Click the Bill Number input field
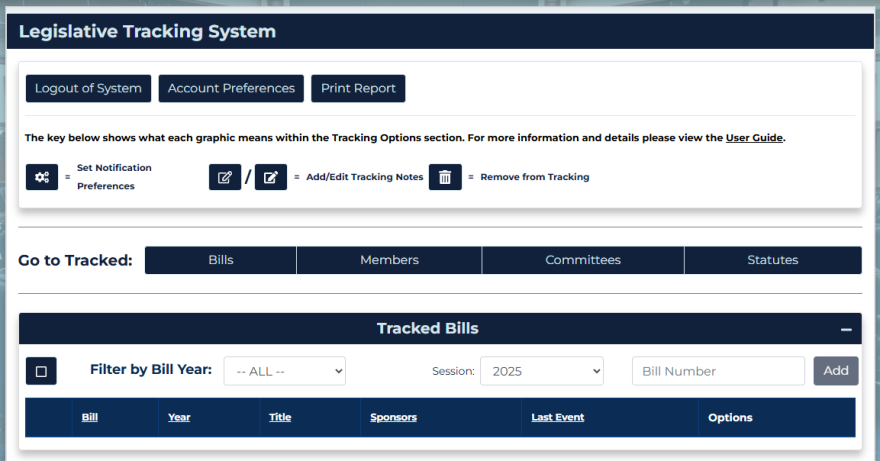880x461 pixels. [x=718, y=371]
